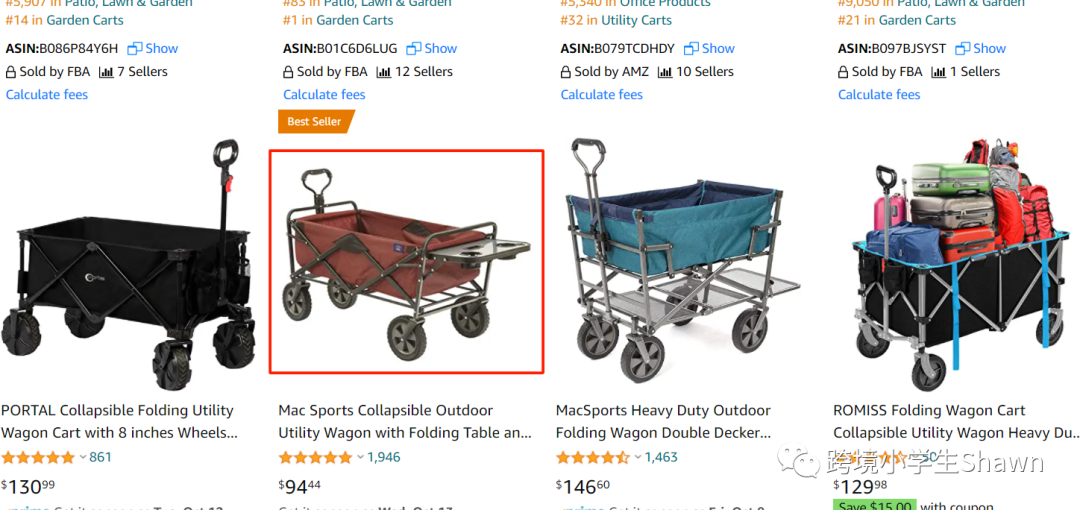Click the 861 review count for the PORTAL wagon

tap(100, 458)
